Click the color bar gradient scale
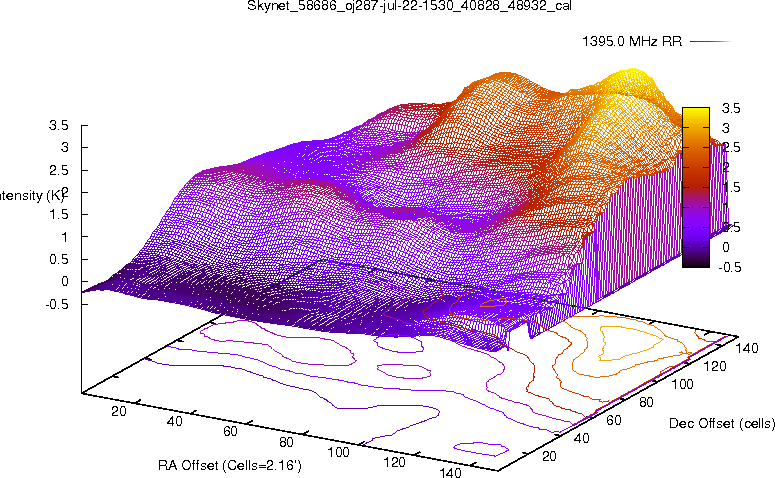 [x=696, y=187]
